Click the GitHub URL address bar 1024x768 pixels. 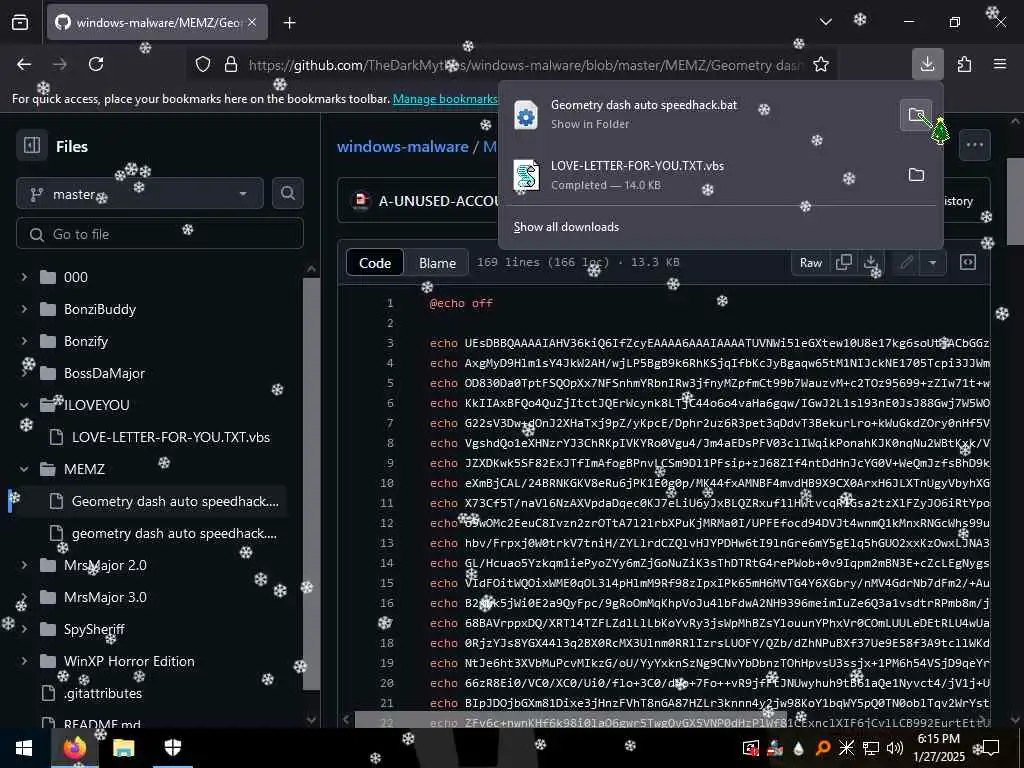(524, 65)
